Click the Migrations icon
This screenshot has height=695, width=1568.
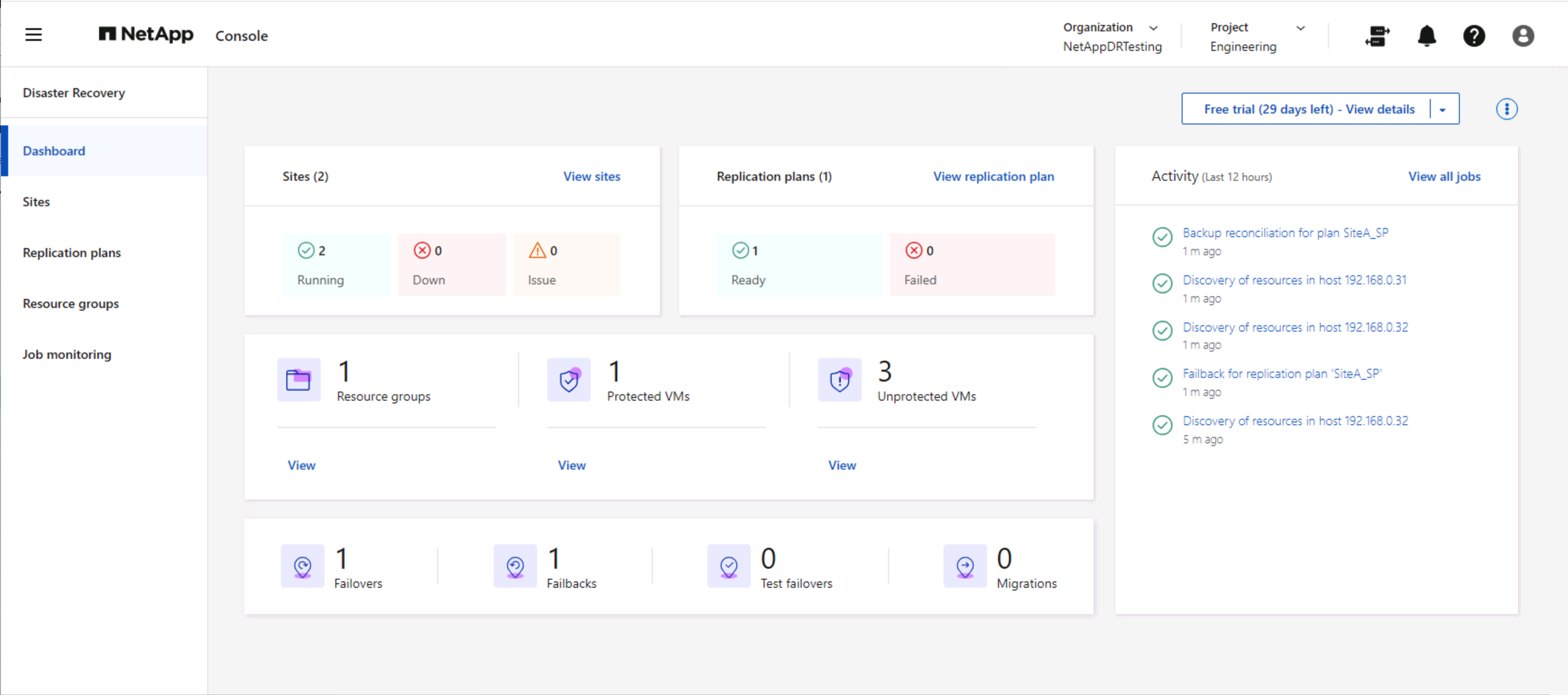coord(965,566)
